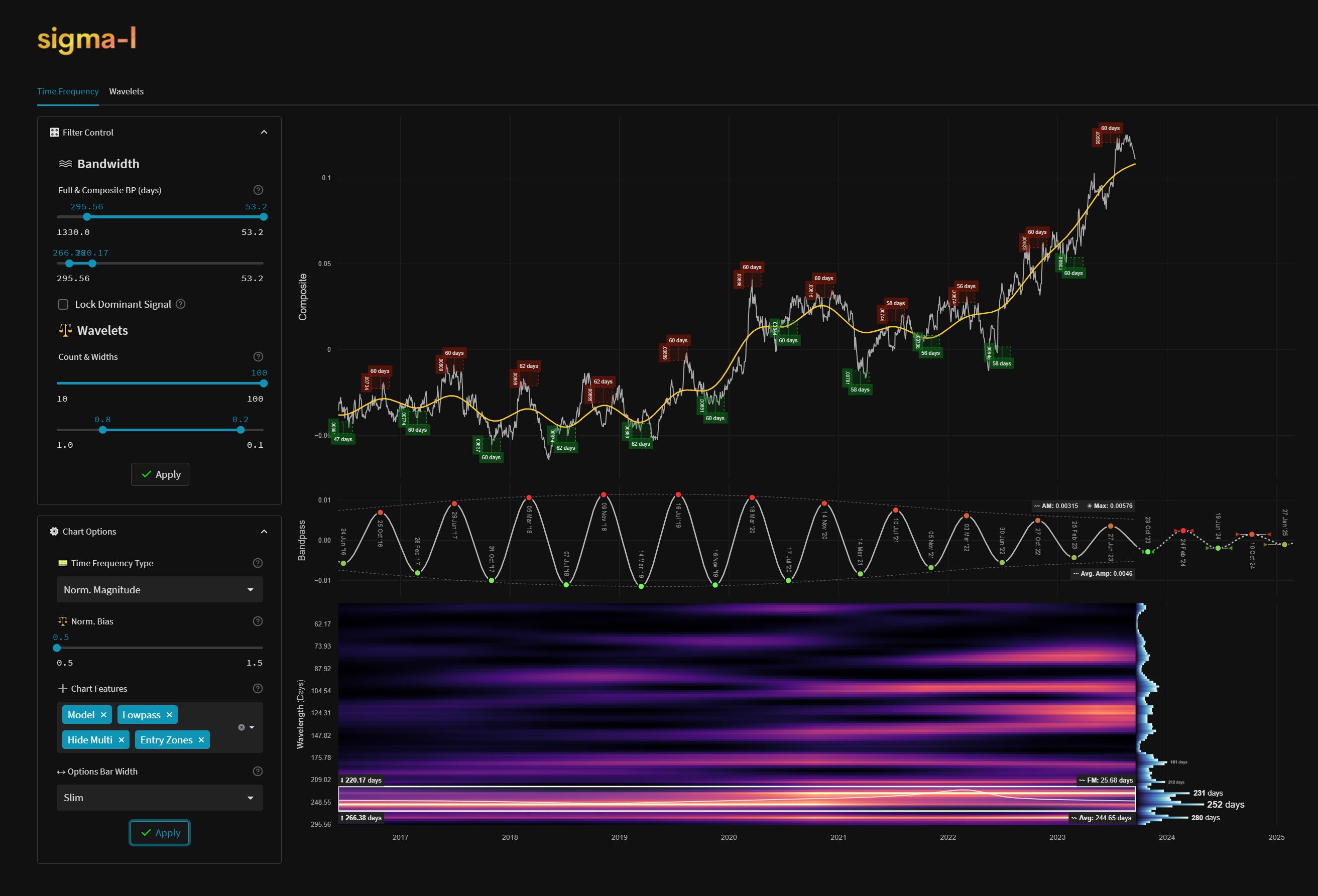Click the 0.2 width slider handle

point(241,430)
